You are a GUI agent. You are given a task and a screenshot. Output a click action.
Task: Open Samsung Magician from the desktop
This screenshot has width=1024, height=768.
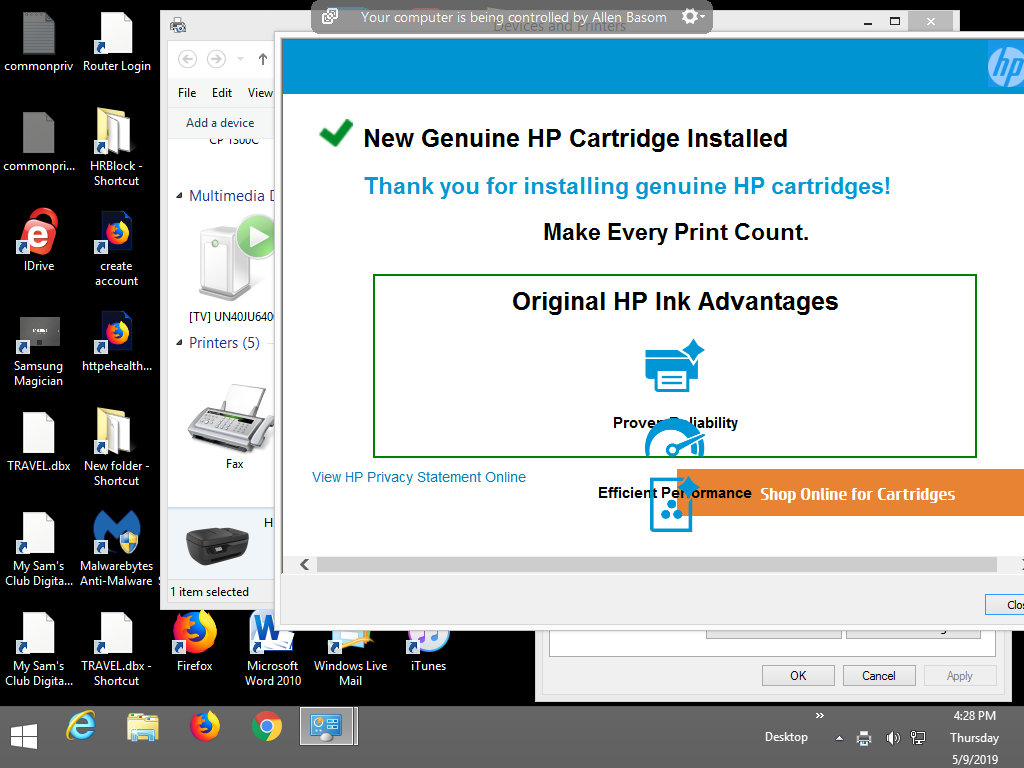39,333
